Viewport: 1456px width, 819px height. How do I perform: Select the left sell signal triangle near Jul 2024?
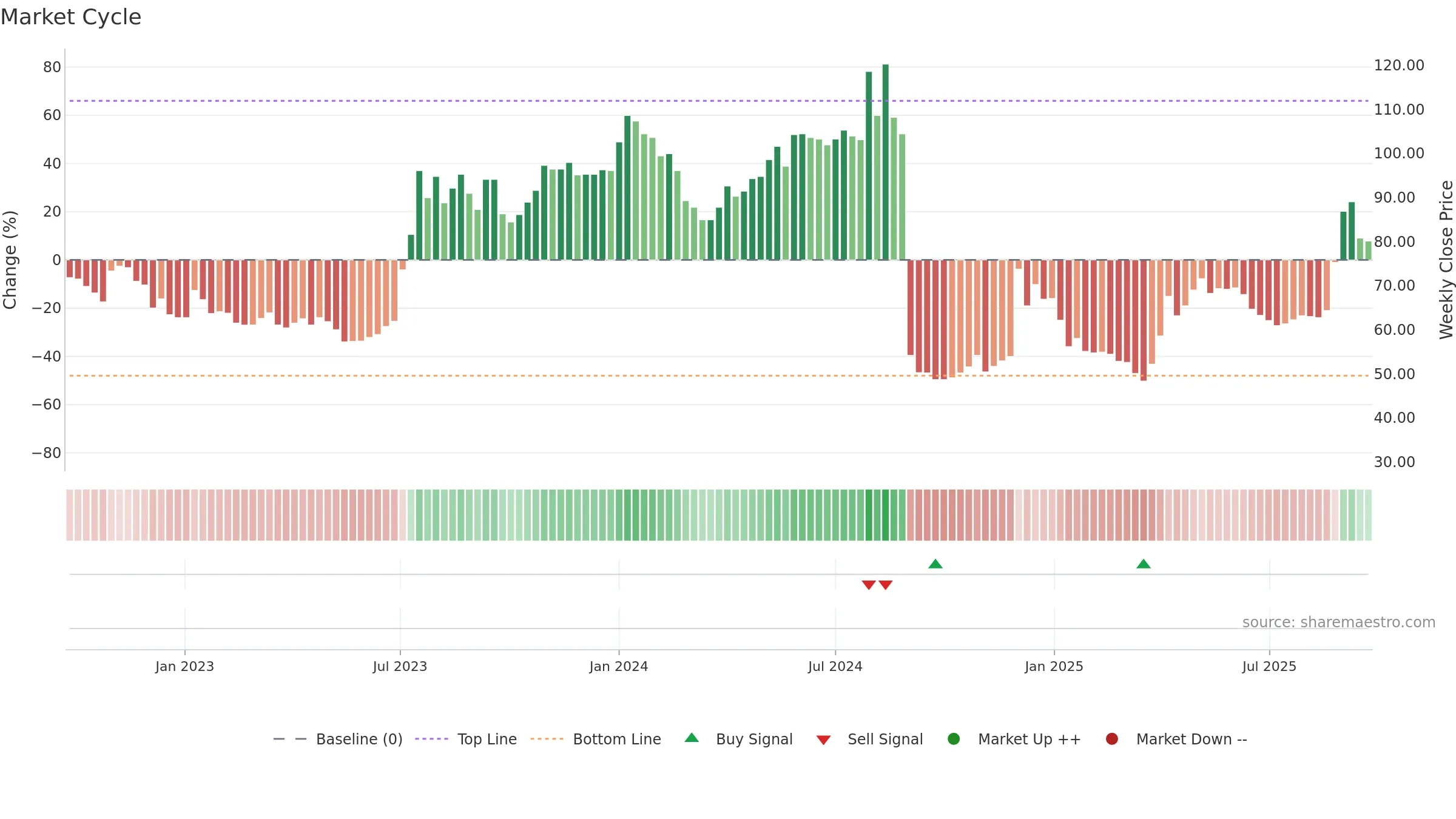click(x=869, y=585)
